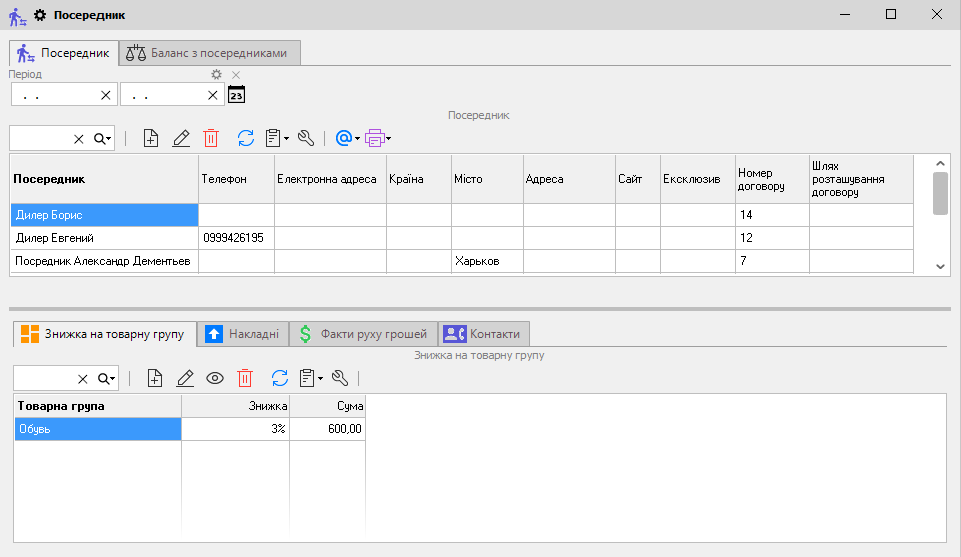Delete the discount with the lower trash icon
This screenshot has height=557, width=961.
tap(245, 378)
